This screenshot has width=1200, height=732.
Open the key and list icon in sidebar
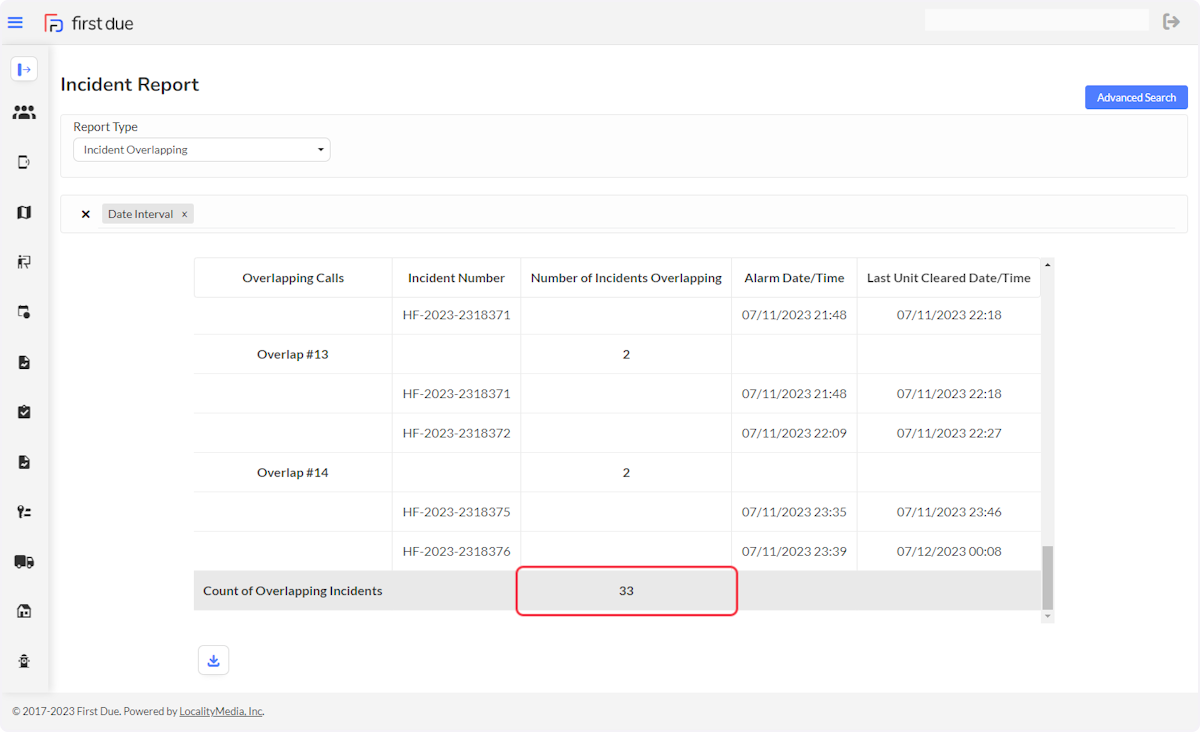point(24,512)
